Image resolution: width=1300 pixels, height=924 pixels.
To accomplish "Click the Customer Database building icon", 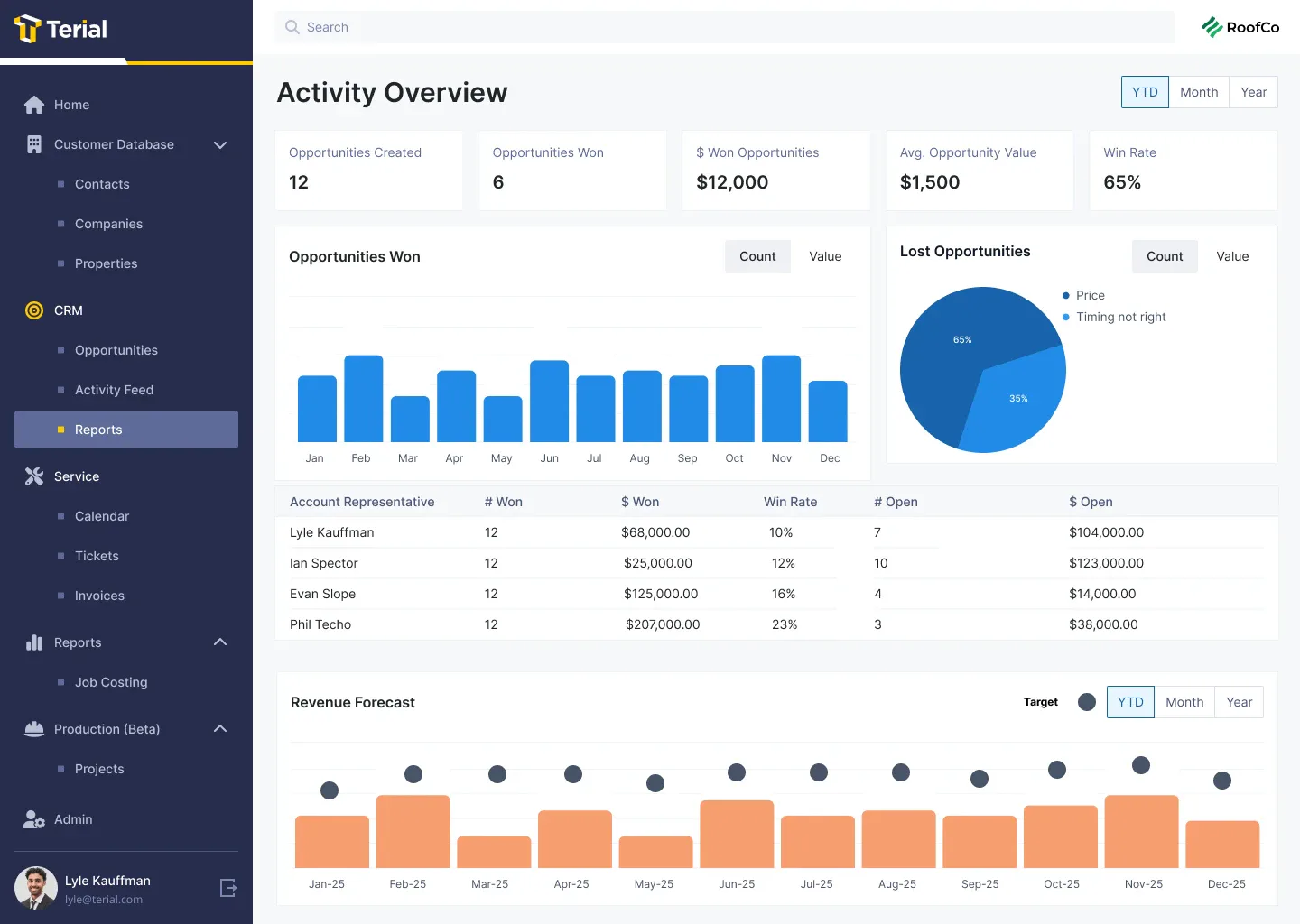I will coord(34,144).
